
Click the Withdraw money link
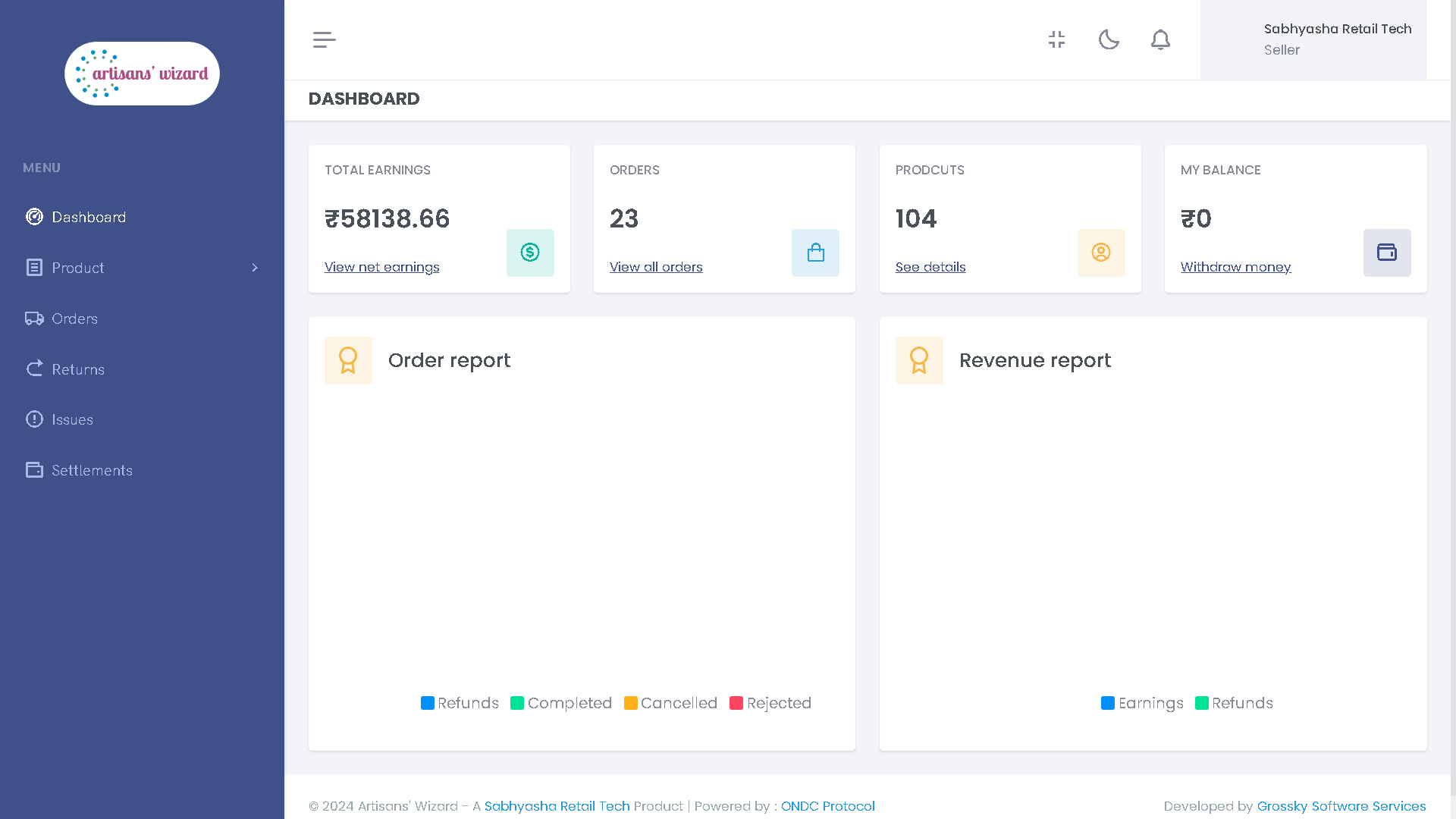point(1235,267)
